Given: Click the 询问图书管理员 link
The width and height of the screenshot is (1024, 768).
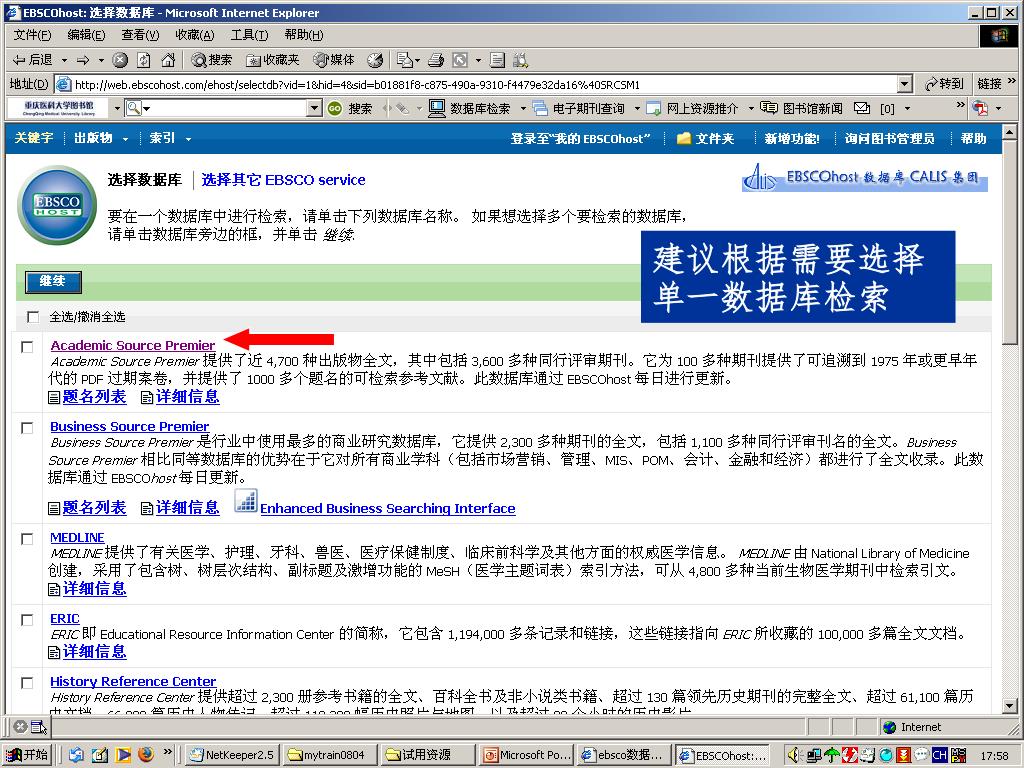Looking at the screenshot, I should click(889, 138).
